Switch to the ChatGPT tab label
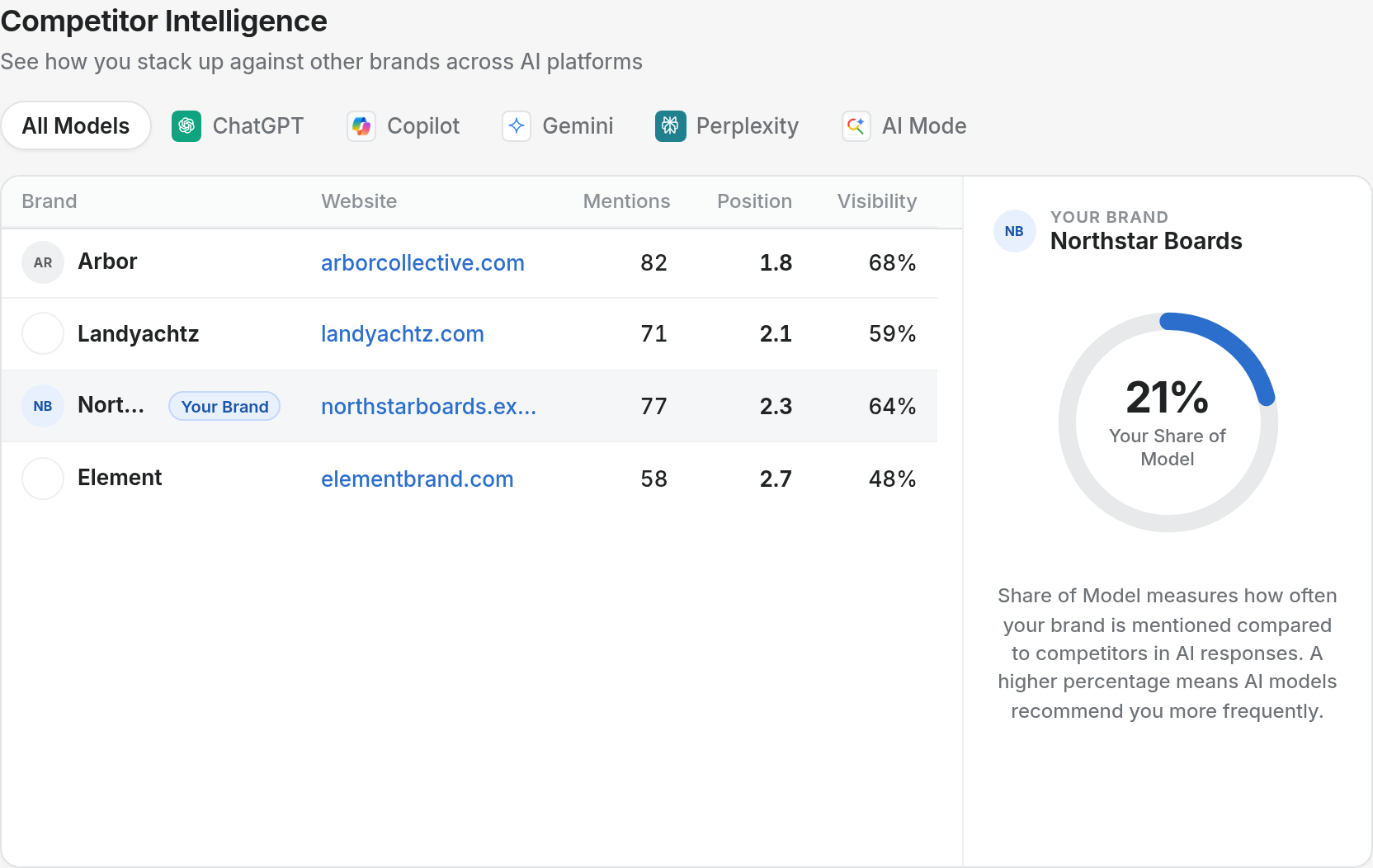 click(x=258, y=126)
